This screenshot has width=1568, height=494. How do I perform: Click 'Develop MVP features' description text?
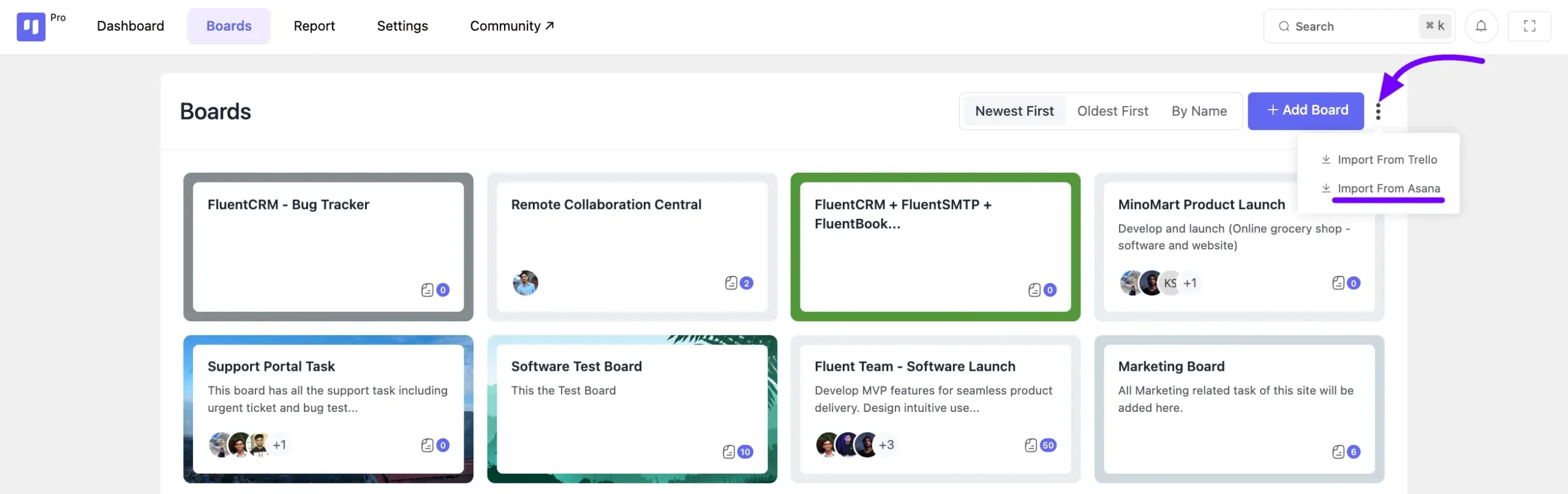[933, 399]
